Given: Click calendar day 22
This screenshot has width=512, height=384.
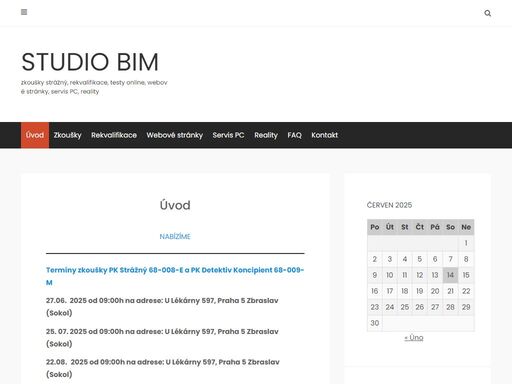Looking at the screenshot, I should (x=466, y=291).
